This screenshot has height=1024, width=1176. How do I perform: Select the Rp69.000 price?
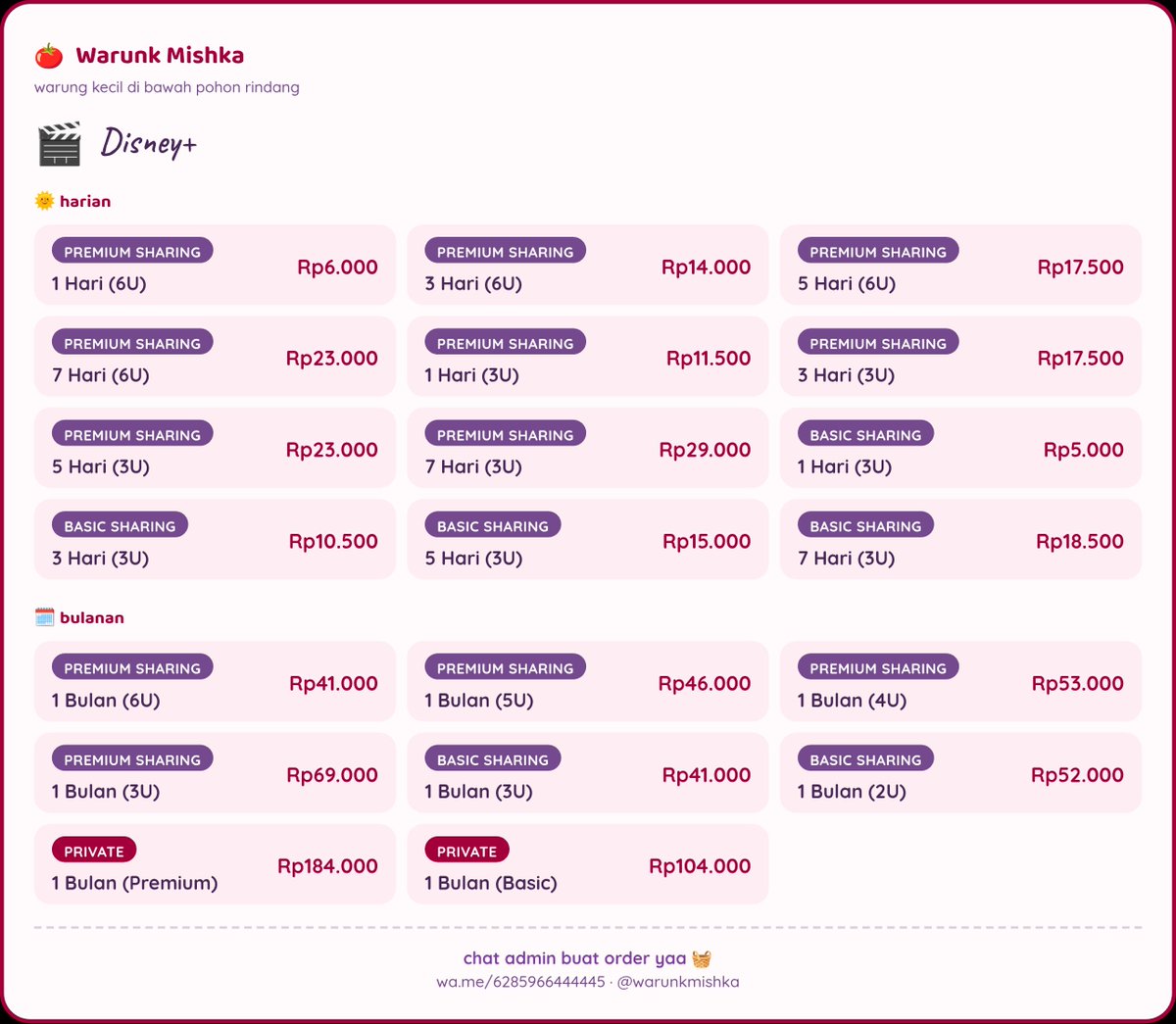click(332, 774)
